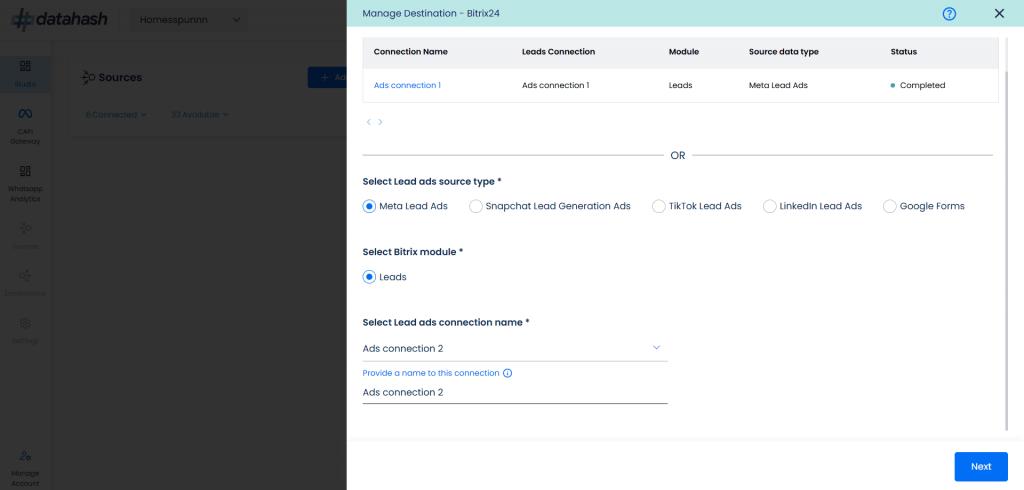Click the Source data type column header
This screenshot has height=490, width=1024.
point(784,52)
